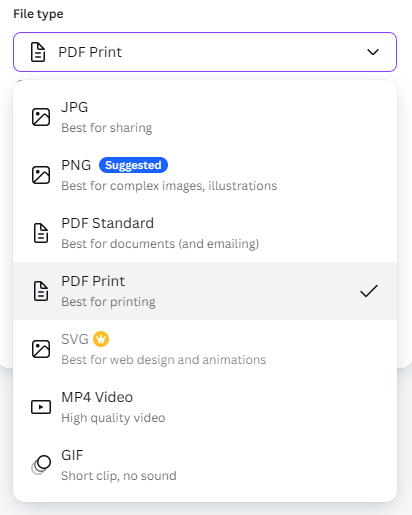The width and height of the screenshot is (412, 515).
Task: Choose PNG from the file type list
Action: (205, 175)
